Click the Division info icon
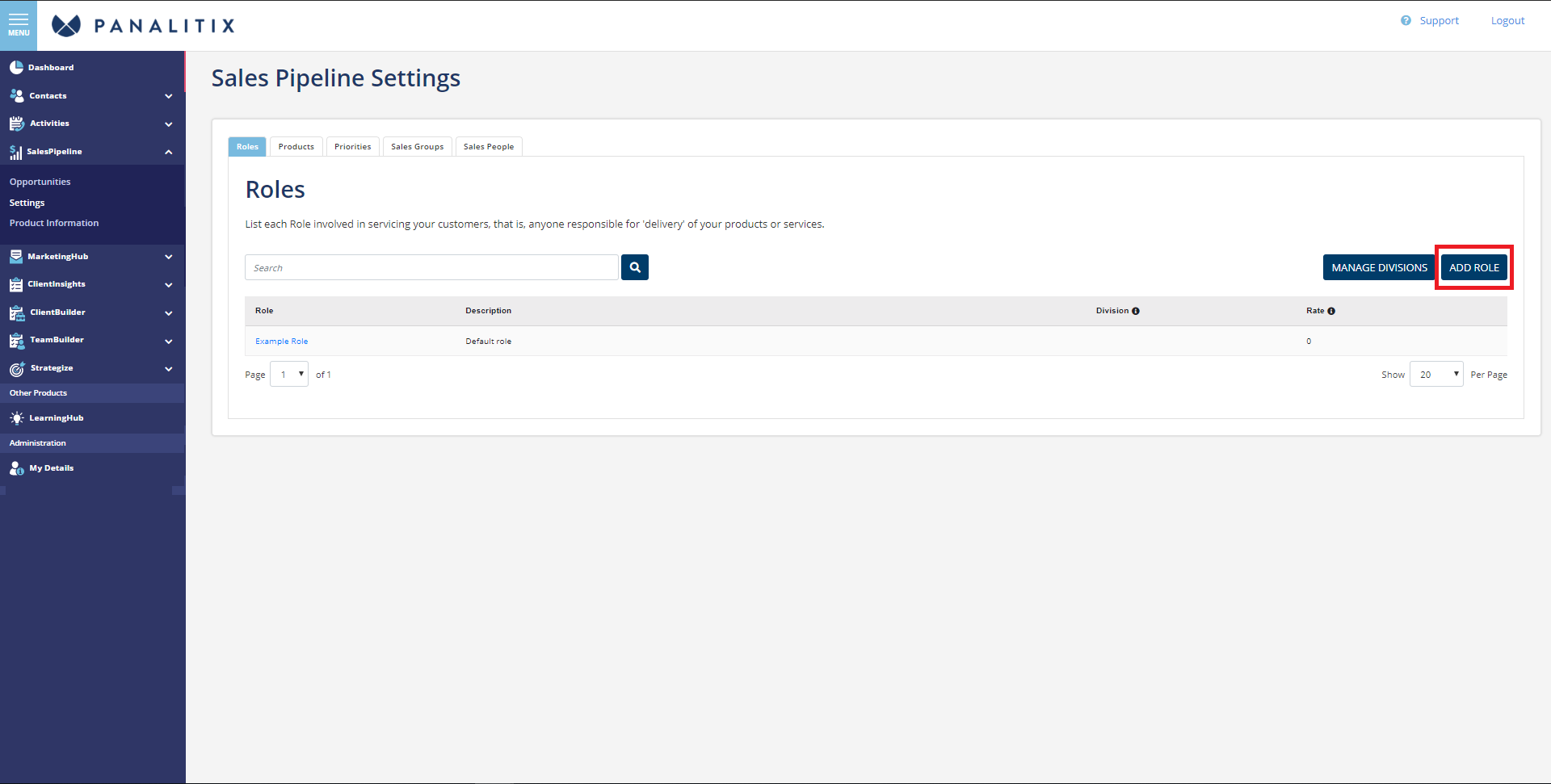Screen dimensions: 1551x784 click(x=1136, y=311)
